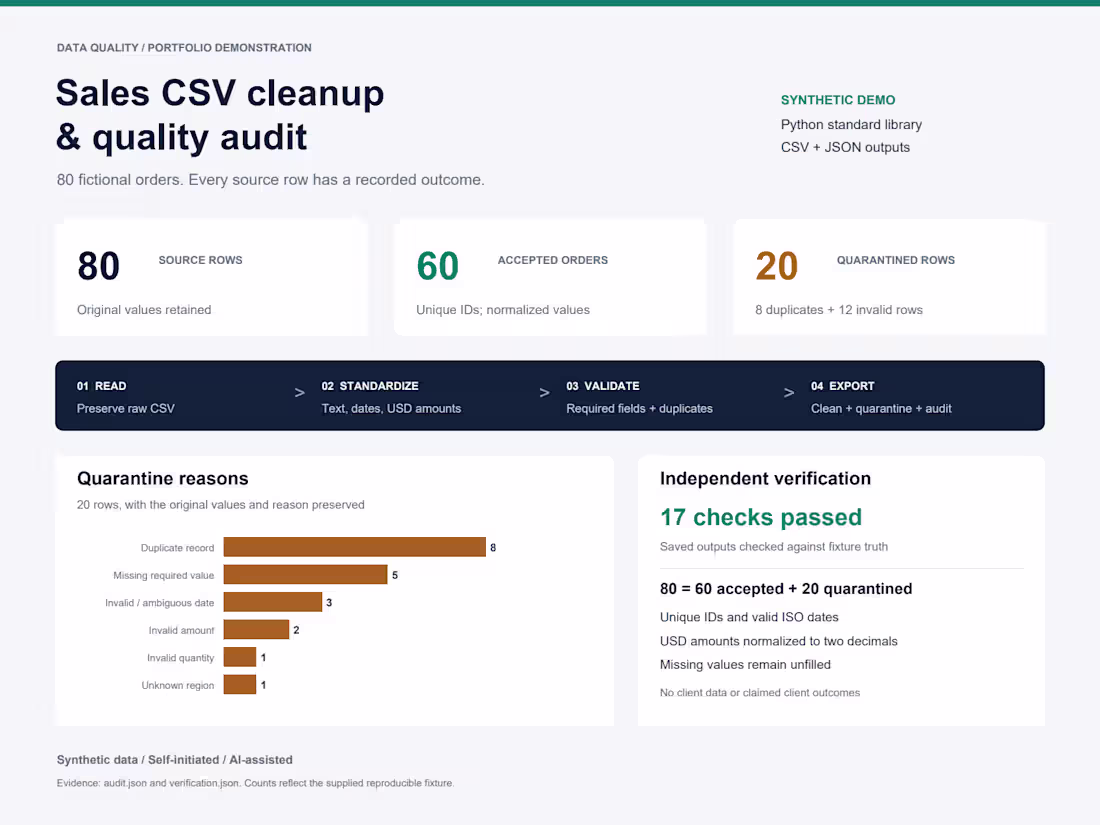Click the 'Invalid / ambiguous date' axis label
The height and width of the screenshot is (825, 1100).
pyautogui.click(x=159, y=603)
